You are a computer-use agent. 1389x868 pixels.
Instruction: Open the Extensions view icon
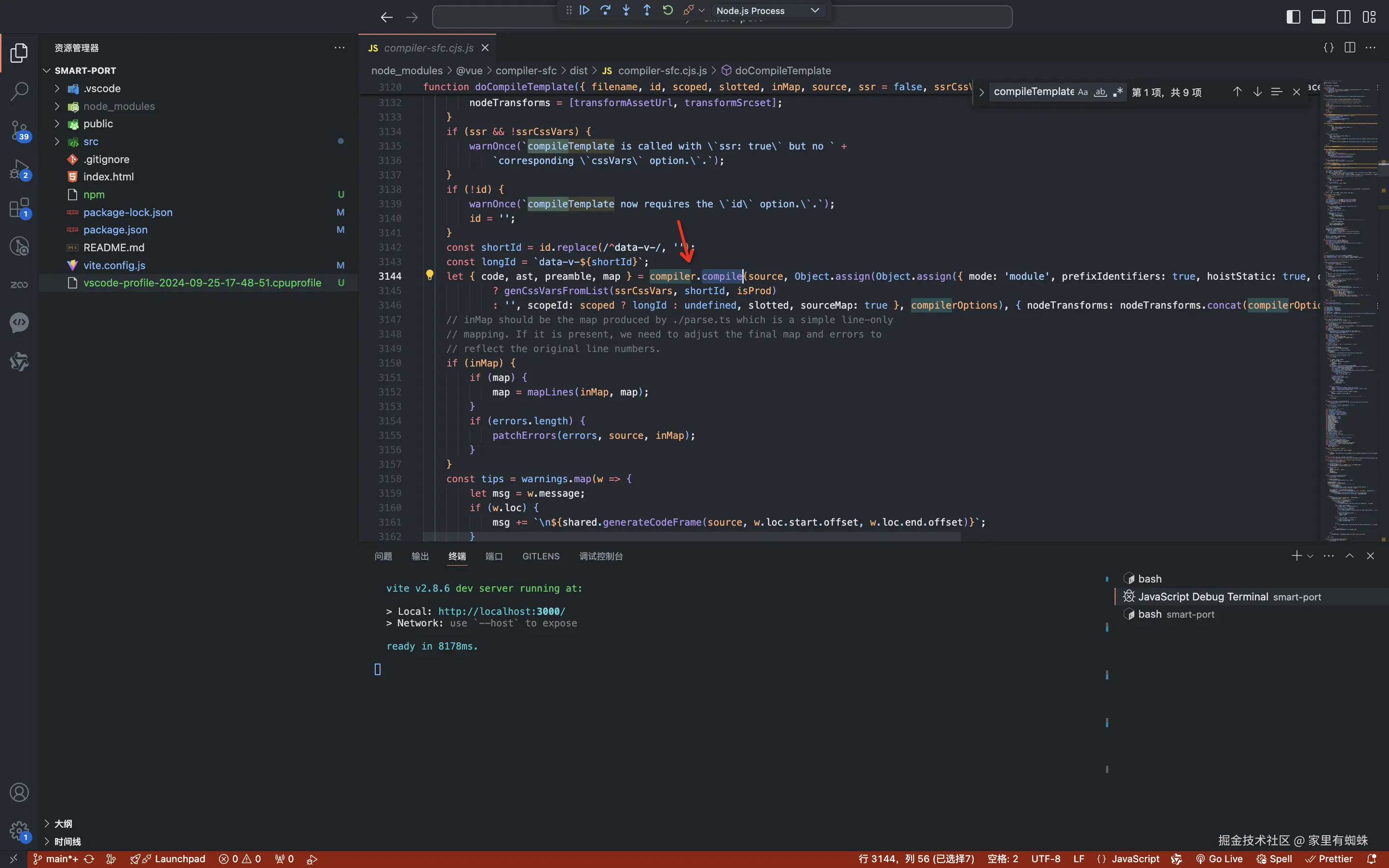click(x=19, y=208)
